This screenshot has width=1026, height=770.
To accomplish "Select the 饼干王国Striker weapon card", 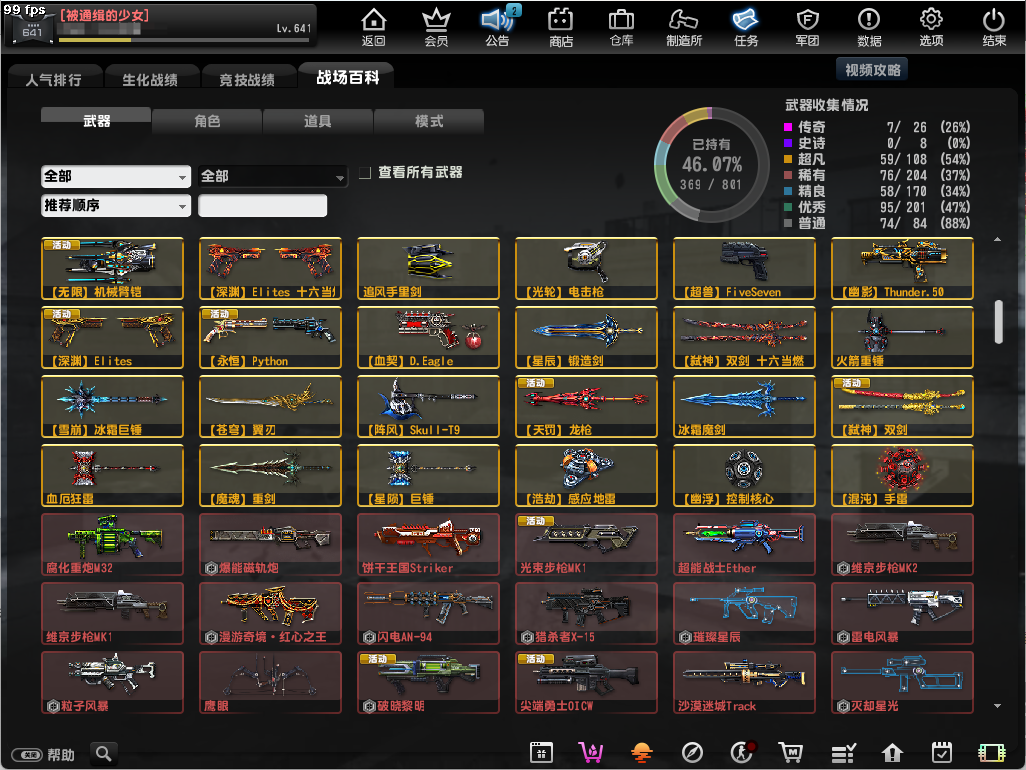I will coord(428,544).
